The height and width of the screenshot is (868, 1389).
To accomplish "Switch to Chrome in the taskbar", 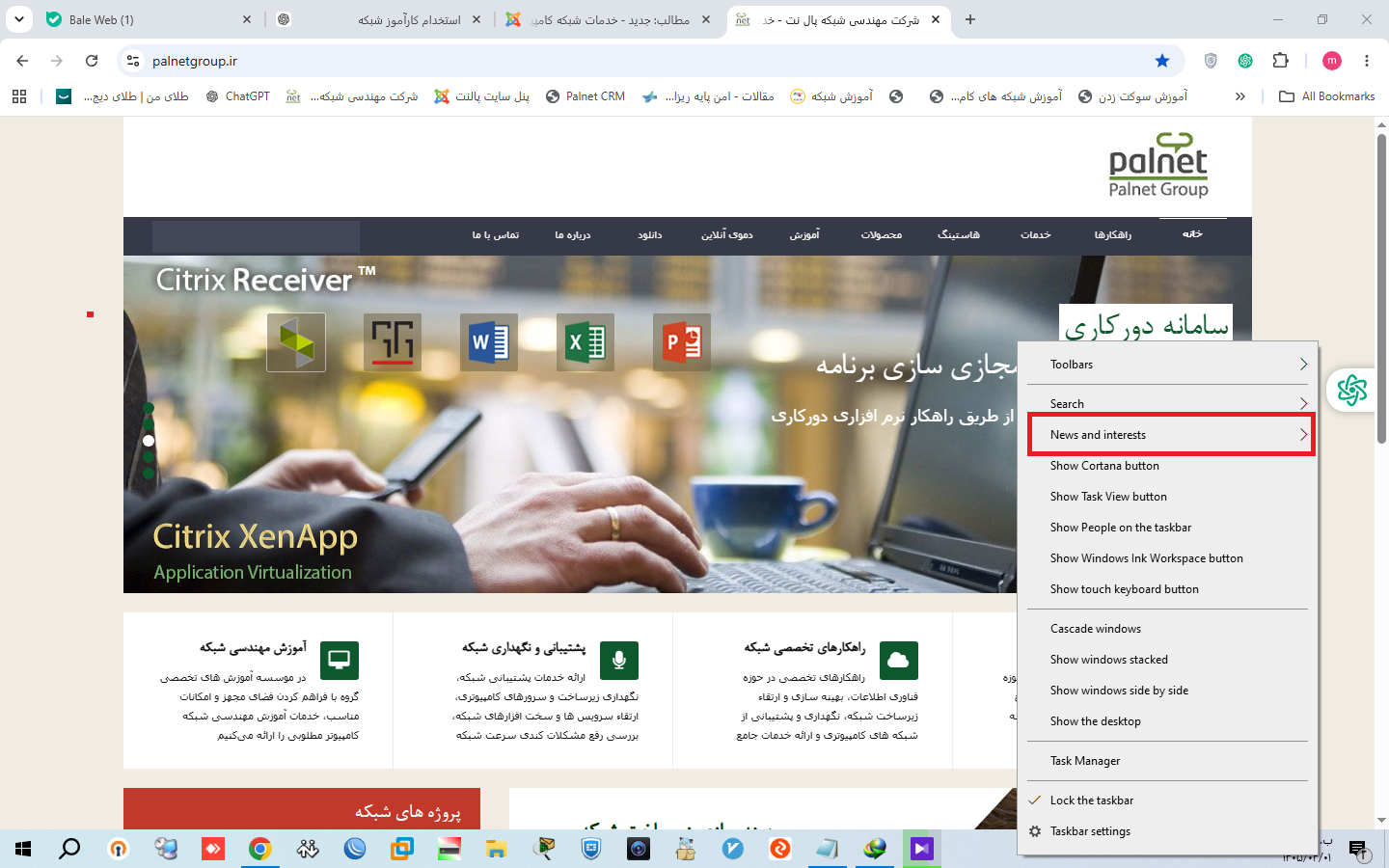I will 259,849.
